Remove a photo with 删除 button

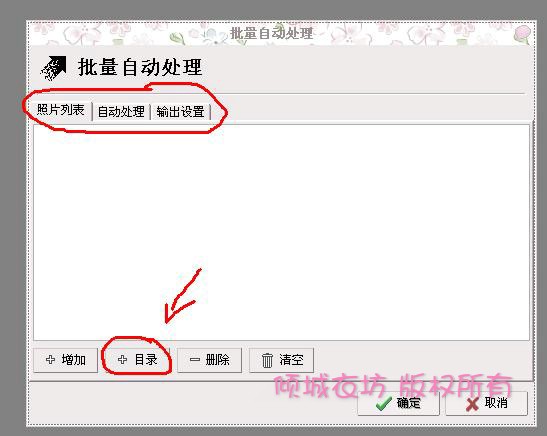209,360
